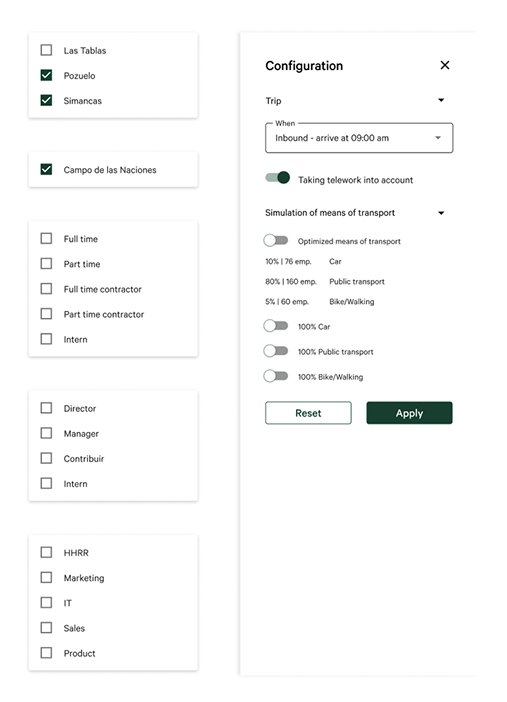Check the Manager checkbox
Screen dimensions: 507x702
click(x=46, y=433)
